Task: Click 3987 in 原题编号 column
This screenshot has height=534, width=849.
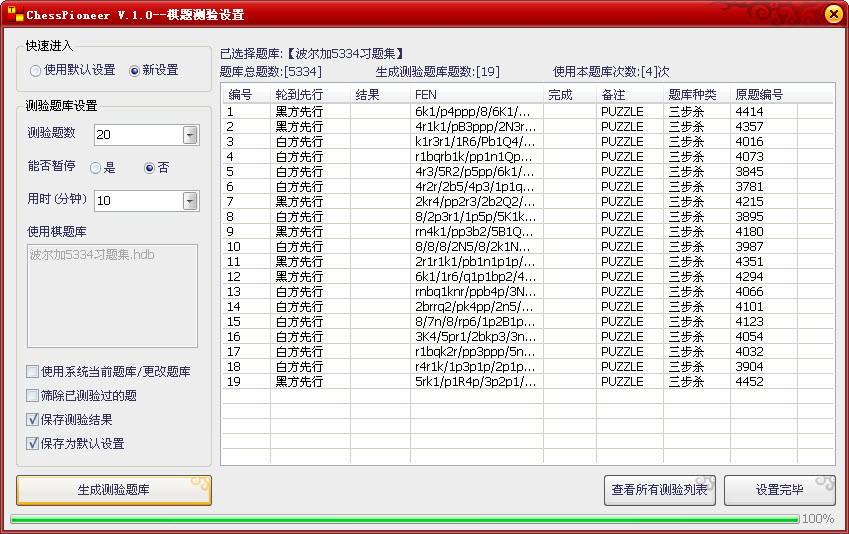Action: tap(749, 246)
